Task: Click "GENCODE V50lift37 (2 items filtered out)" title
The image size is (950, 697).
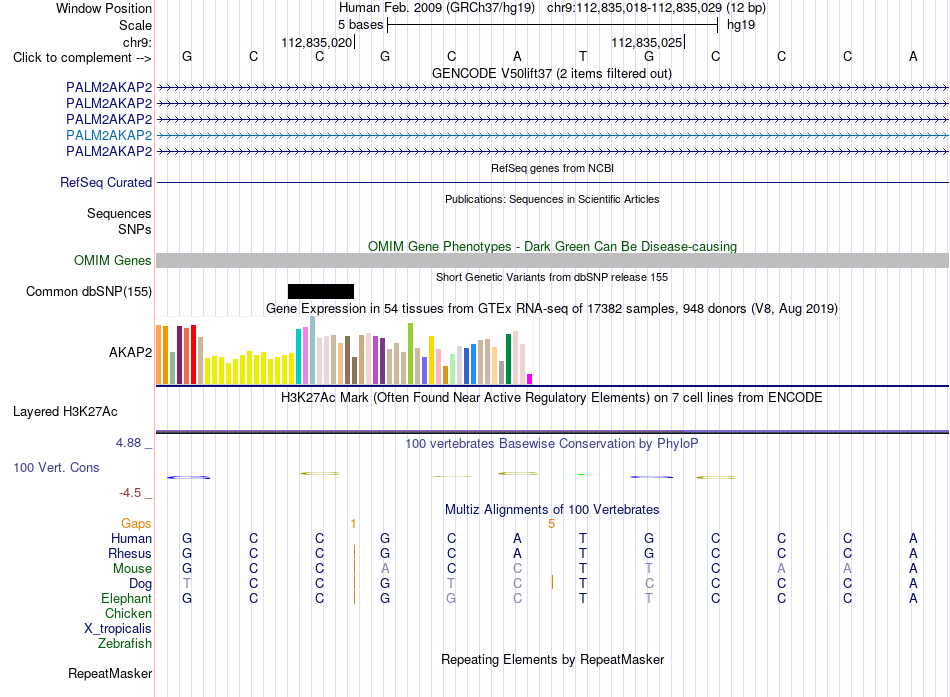Action: pos(552,73)
